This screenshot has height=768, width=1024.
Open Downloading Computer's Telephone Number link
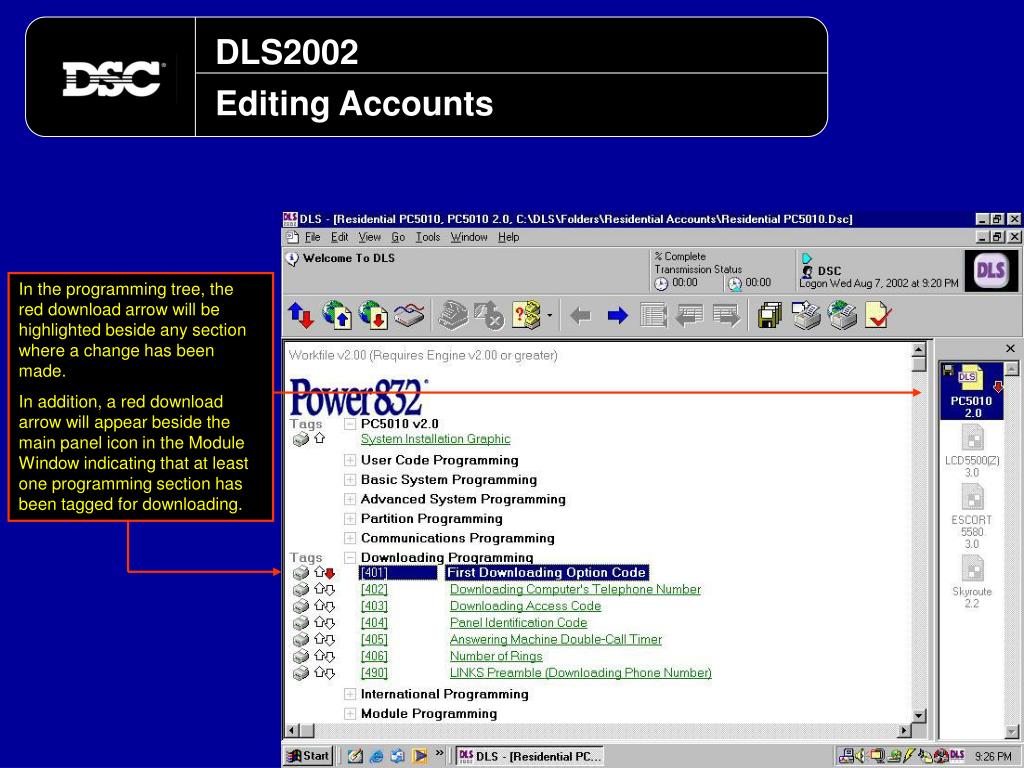coord(575,589)
